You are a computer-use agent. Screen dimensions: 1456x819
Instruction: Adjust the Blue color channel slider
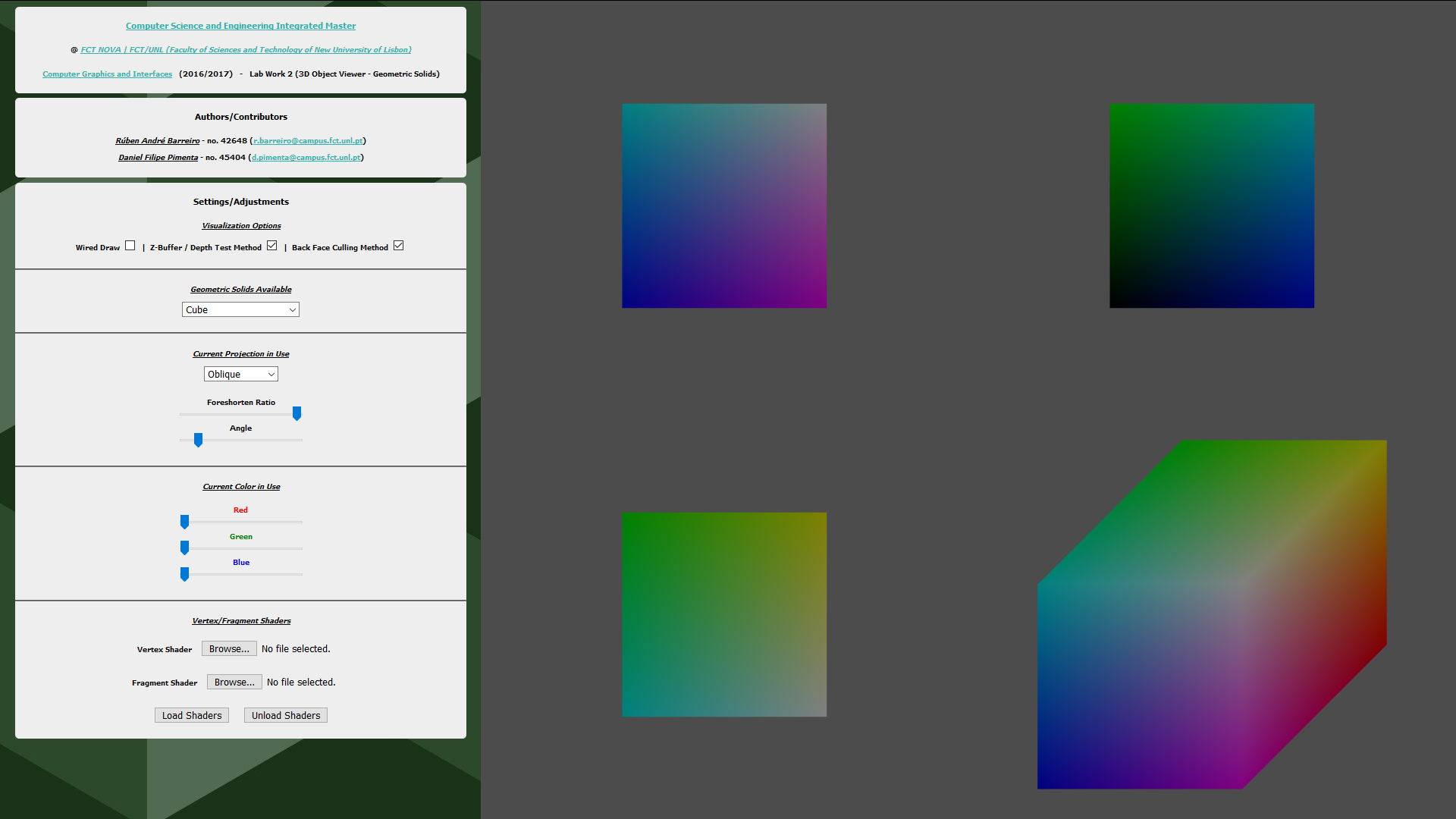[185, 574]
